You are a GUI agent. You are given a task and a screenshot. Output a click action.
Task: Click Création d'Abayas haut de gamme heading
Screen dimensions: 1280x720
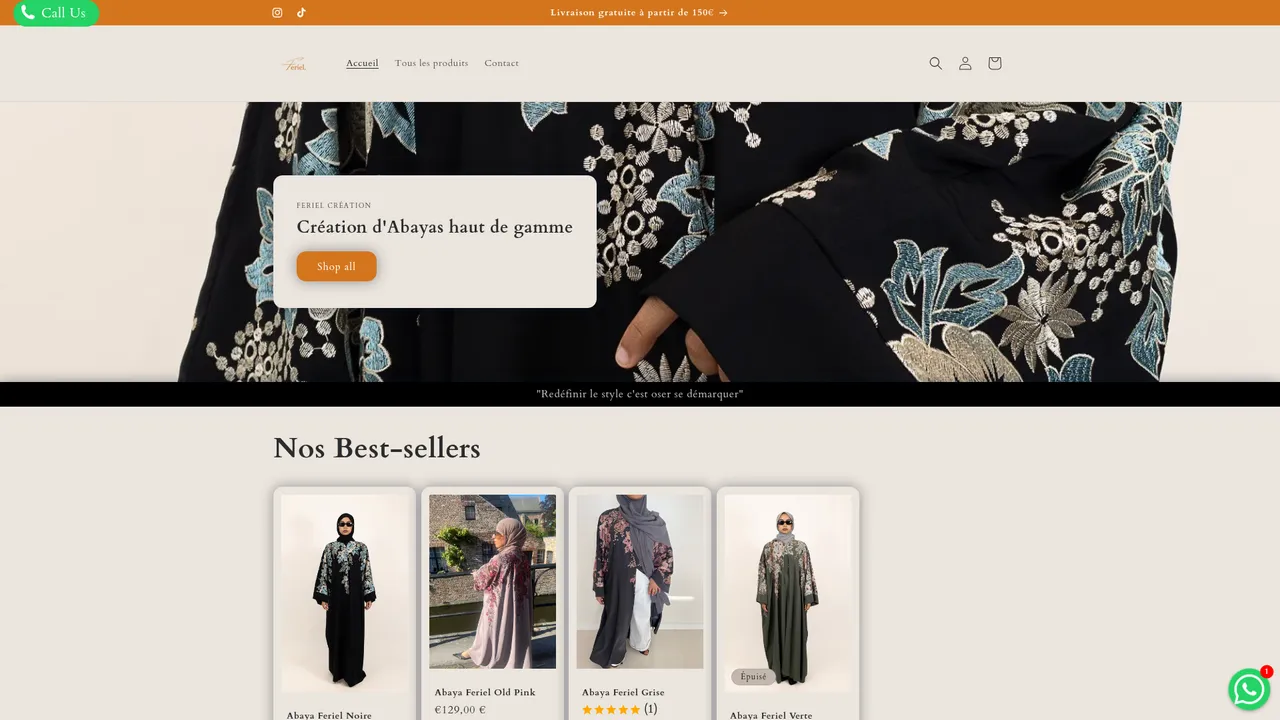pyautogui.click(x=435, y=227)
